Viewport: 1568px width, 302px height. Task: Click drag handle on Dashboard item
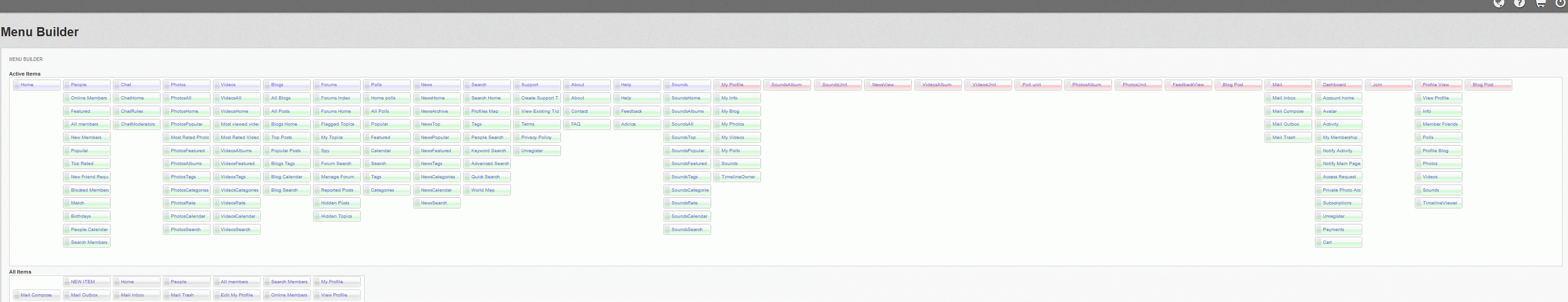coord(1318,85)
